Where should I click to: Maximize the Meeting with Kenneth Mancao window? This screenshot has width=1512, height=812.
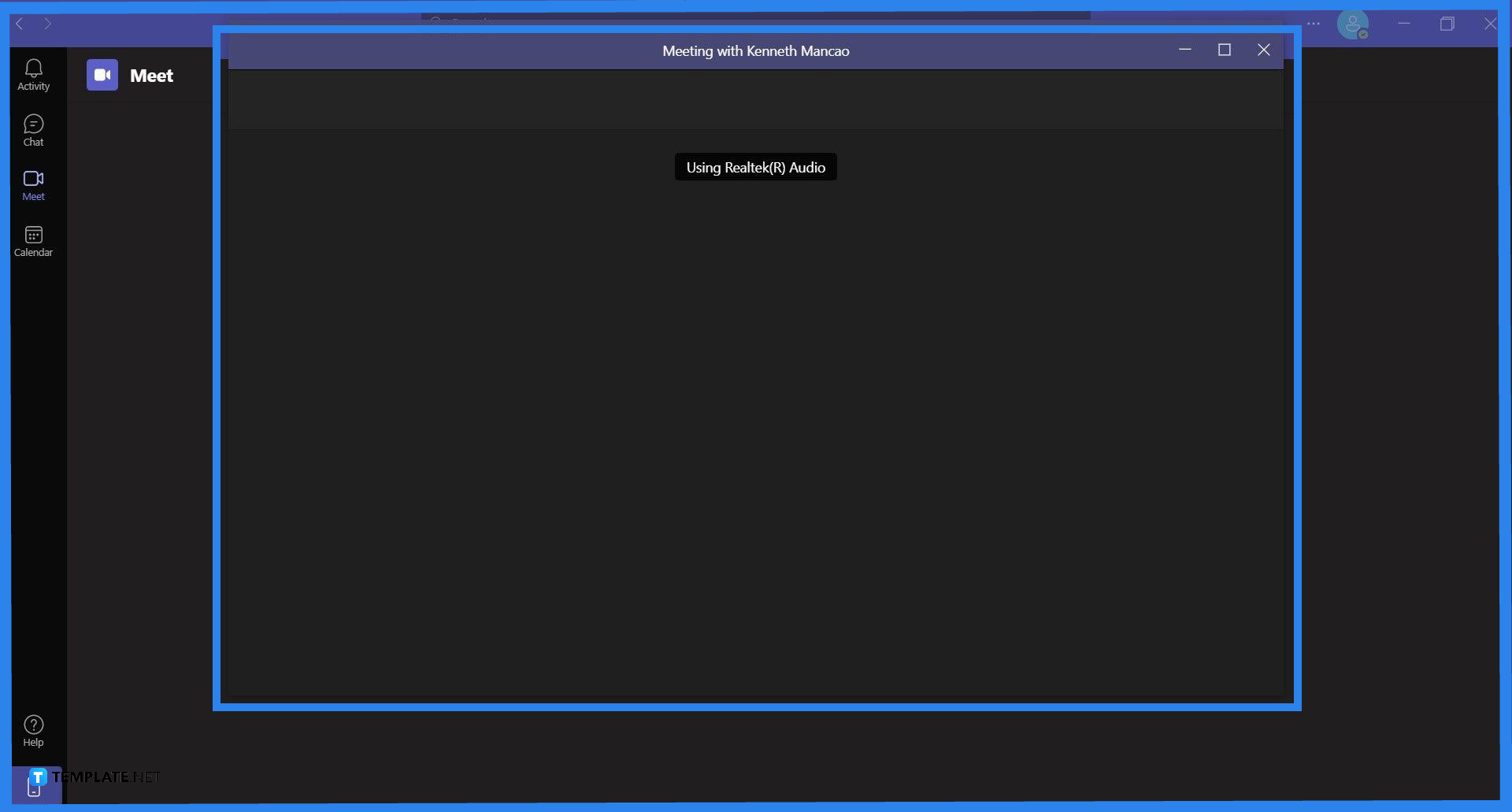(x=1224, y=50)
